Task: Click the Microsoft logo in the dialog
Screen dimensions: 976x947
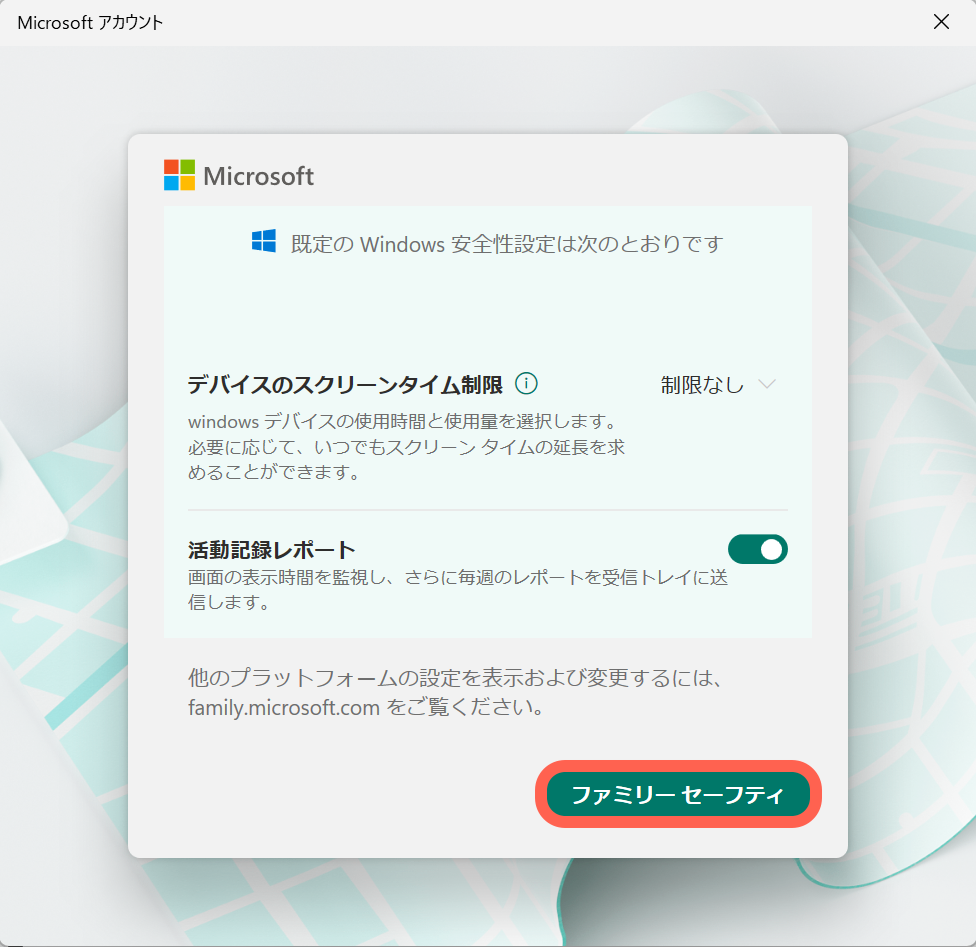Action: tap(238, 175)
